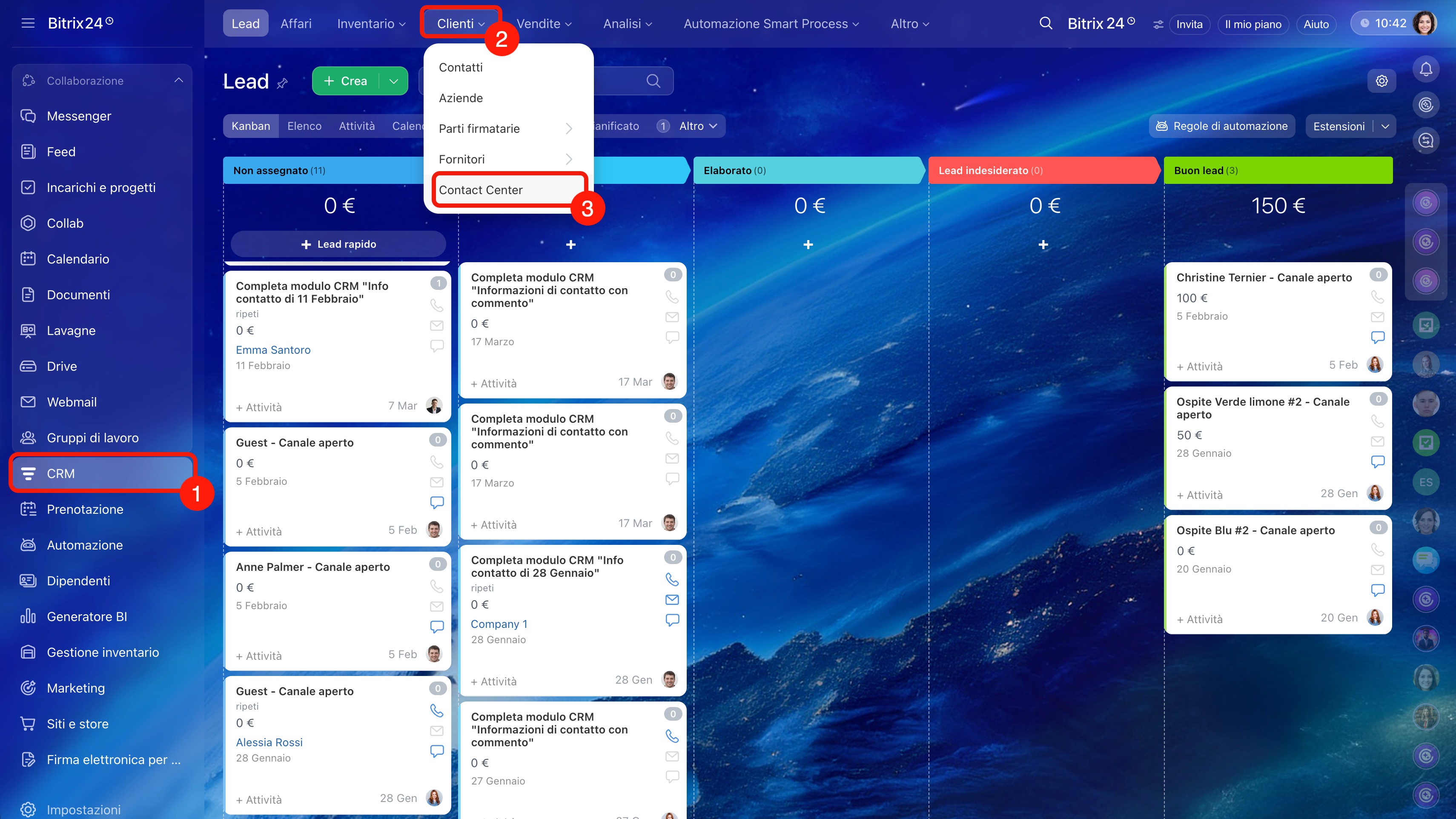Switch to the Elenco view tab
Viewport: 1456px width, 819px height.
(304, 126)
